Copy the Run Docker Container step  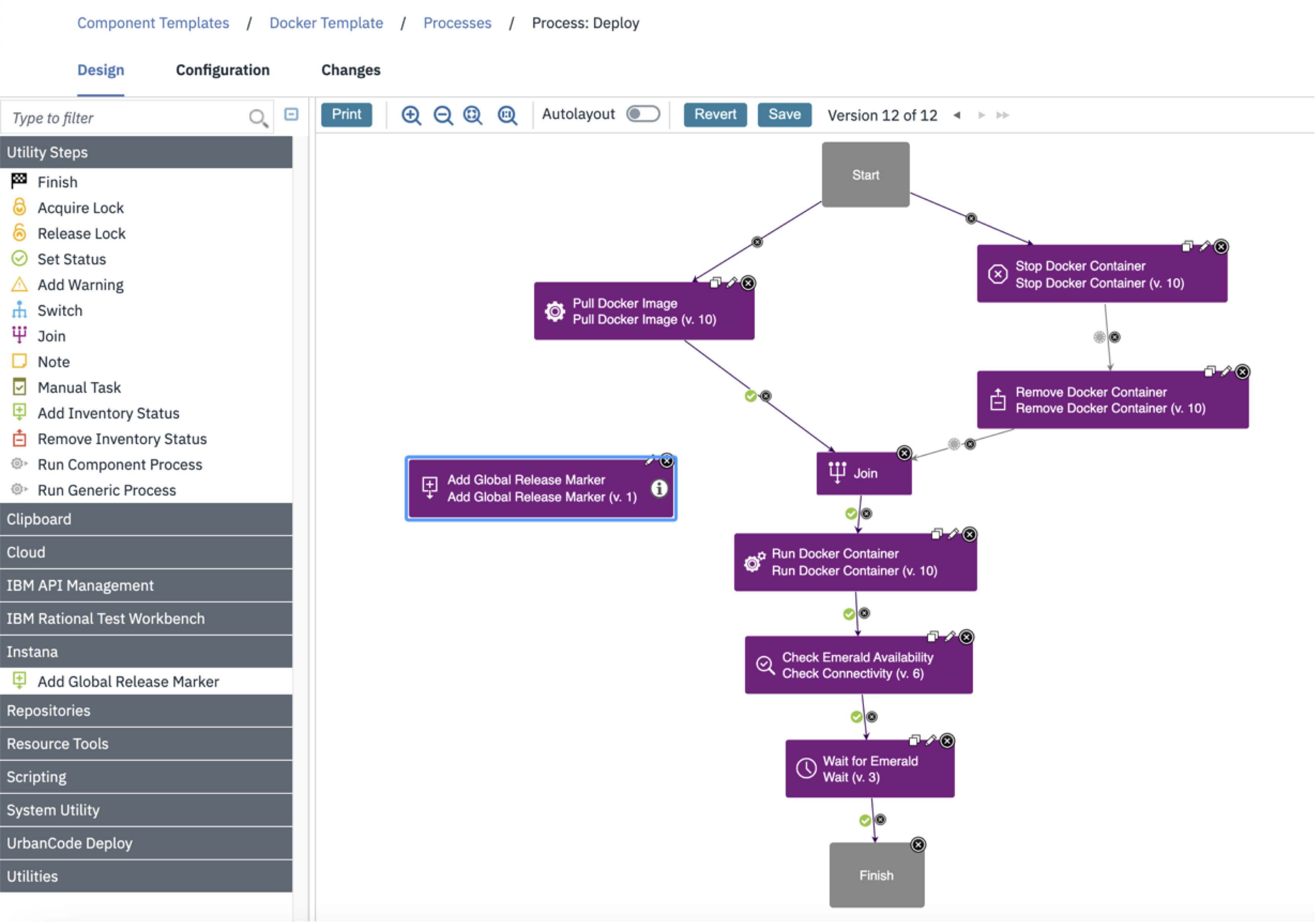937,534
